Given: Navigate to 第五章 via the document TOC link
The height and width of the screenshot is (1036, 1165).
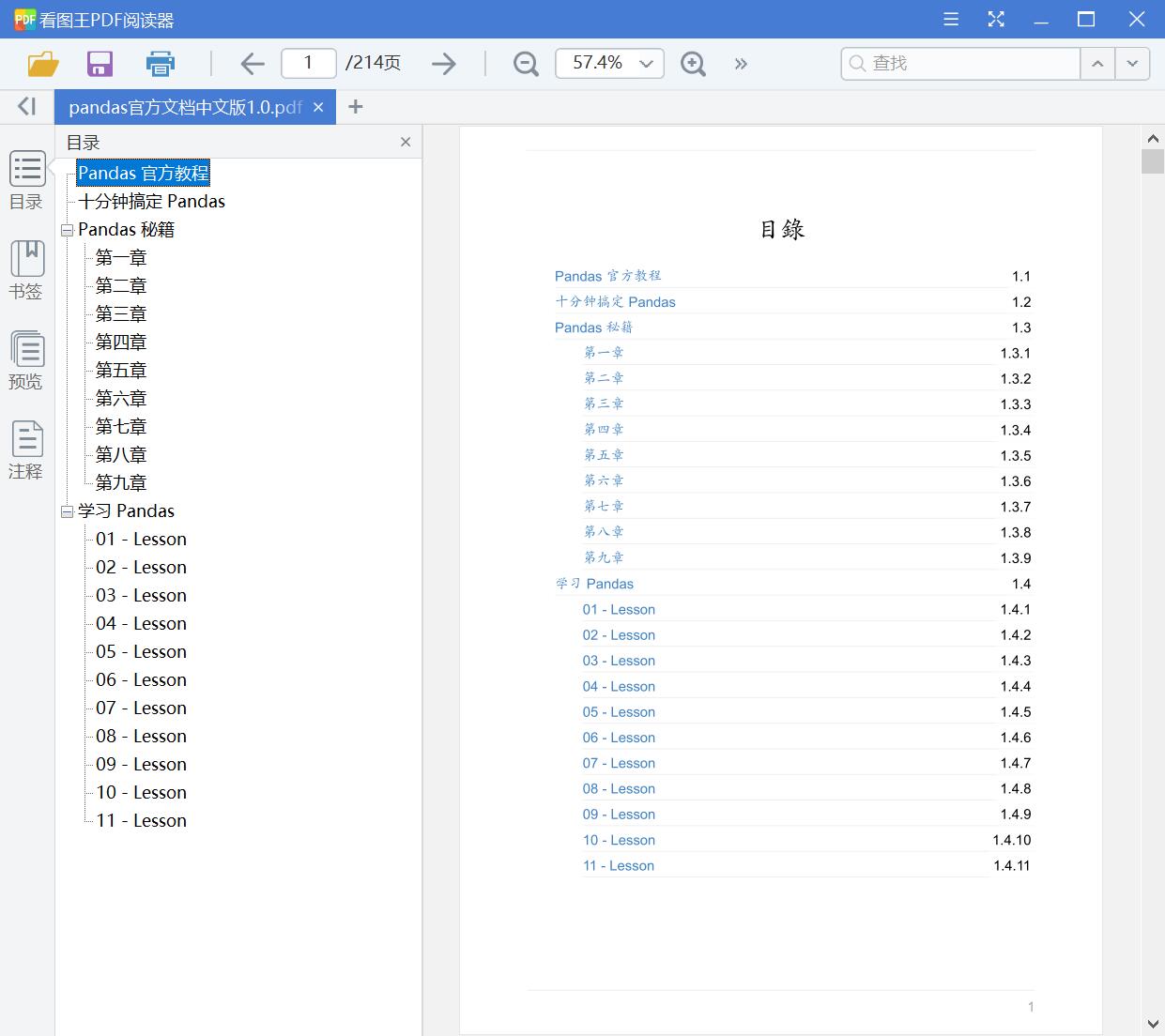Looking at the screenshot, I should [x=605, y=454].
